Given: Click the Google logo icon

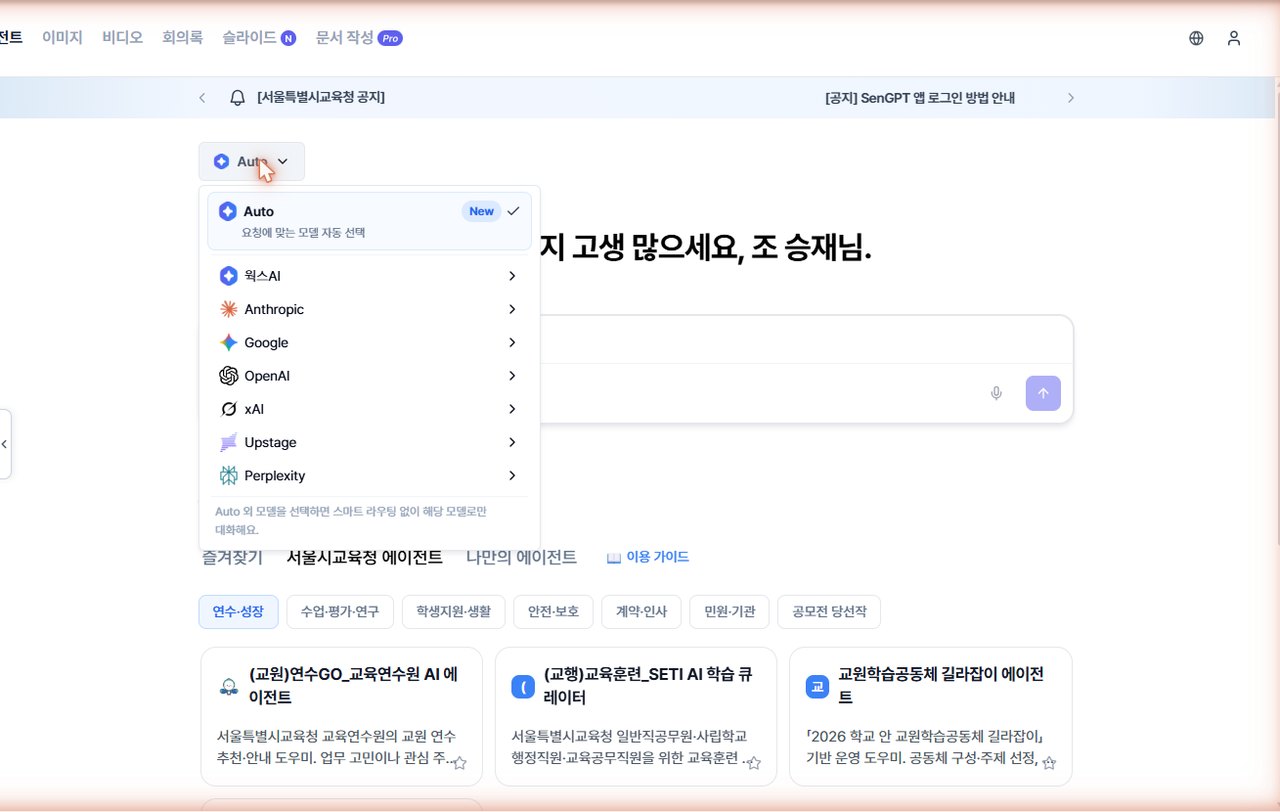Looking at the screenshot, I should click(x=228, y=342).
